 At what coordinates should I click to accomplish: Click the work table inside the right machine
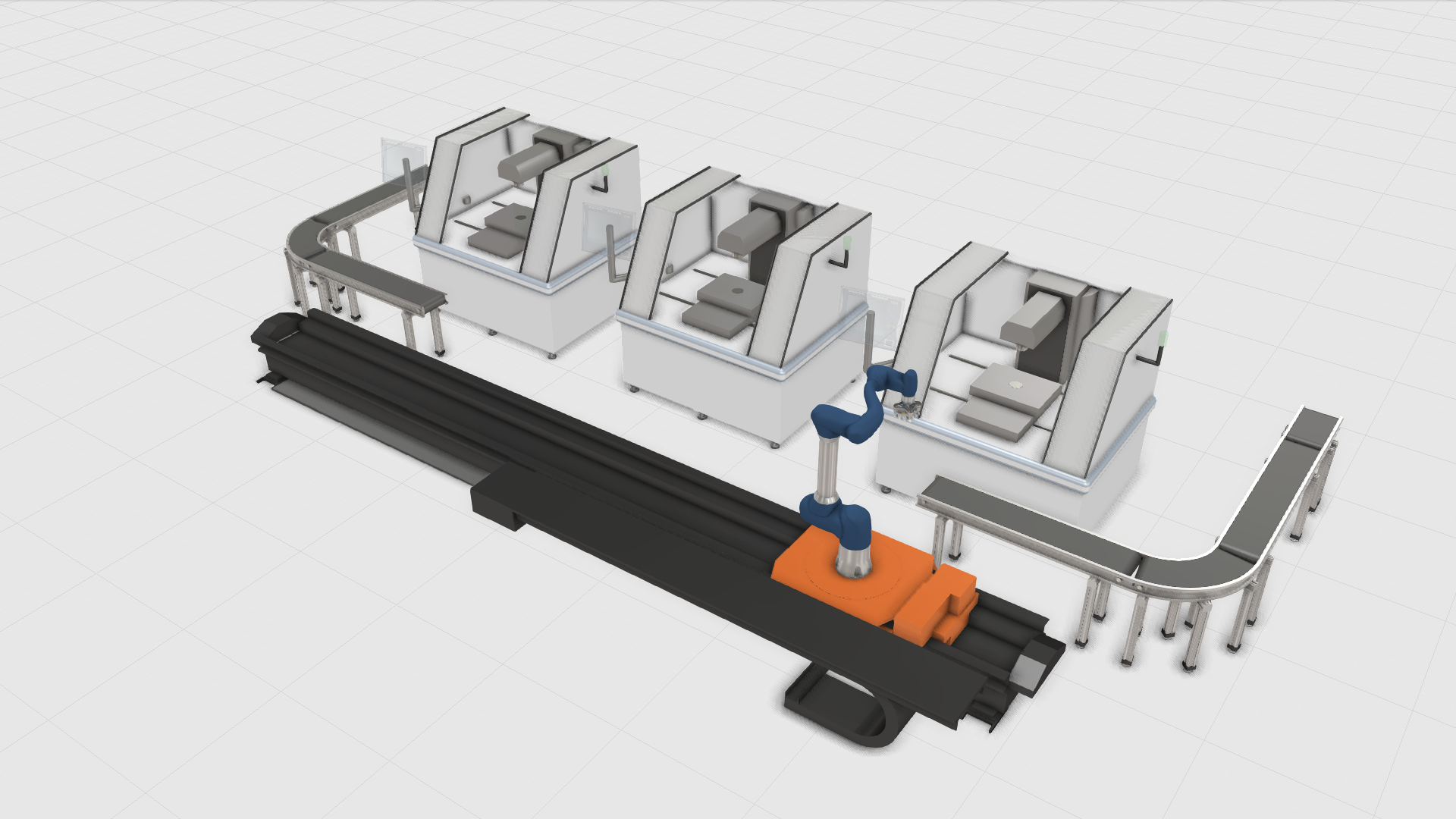click(1009, 402)
